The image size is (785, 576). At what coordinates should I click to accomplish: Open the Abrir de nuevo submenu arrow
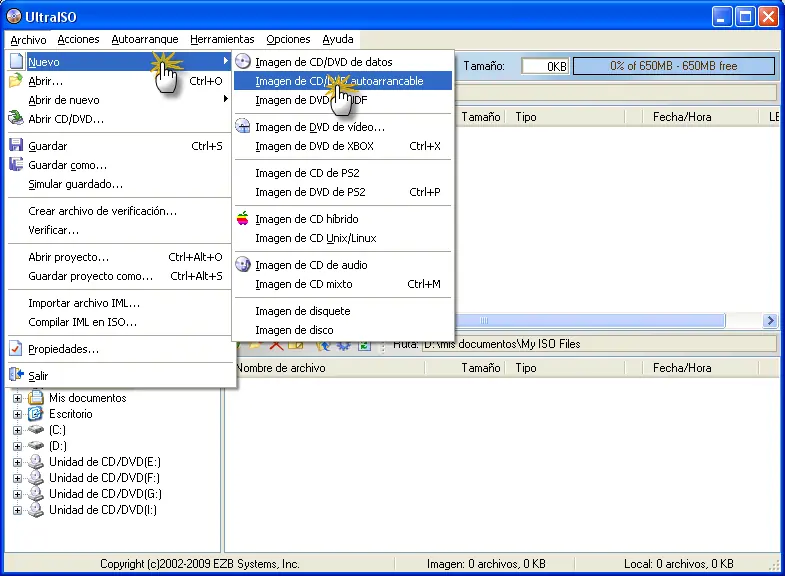tap(226, 99)
